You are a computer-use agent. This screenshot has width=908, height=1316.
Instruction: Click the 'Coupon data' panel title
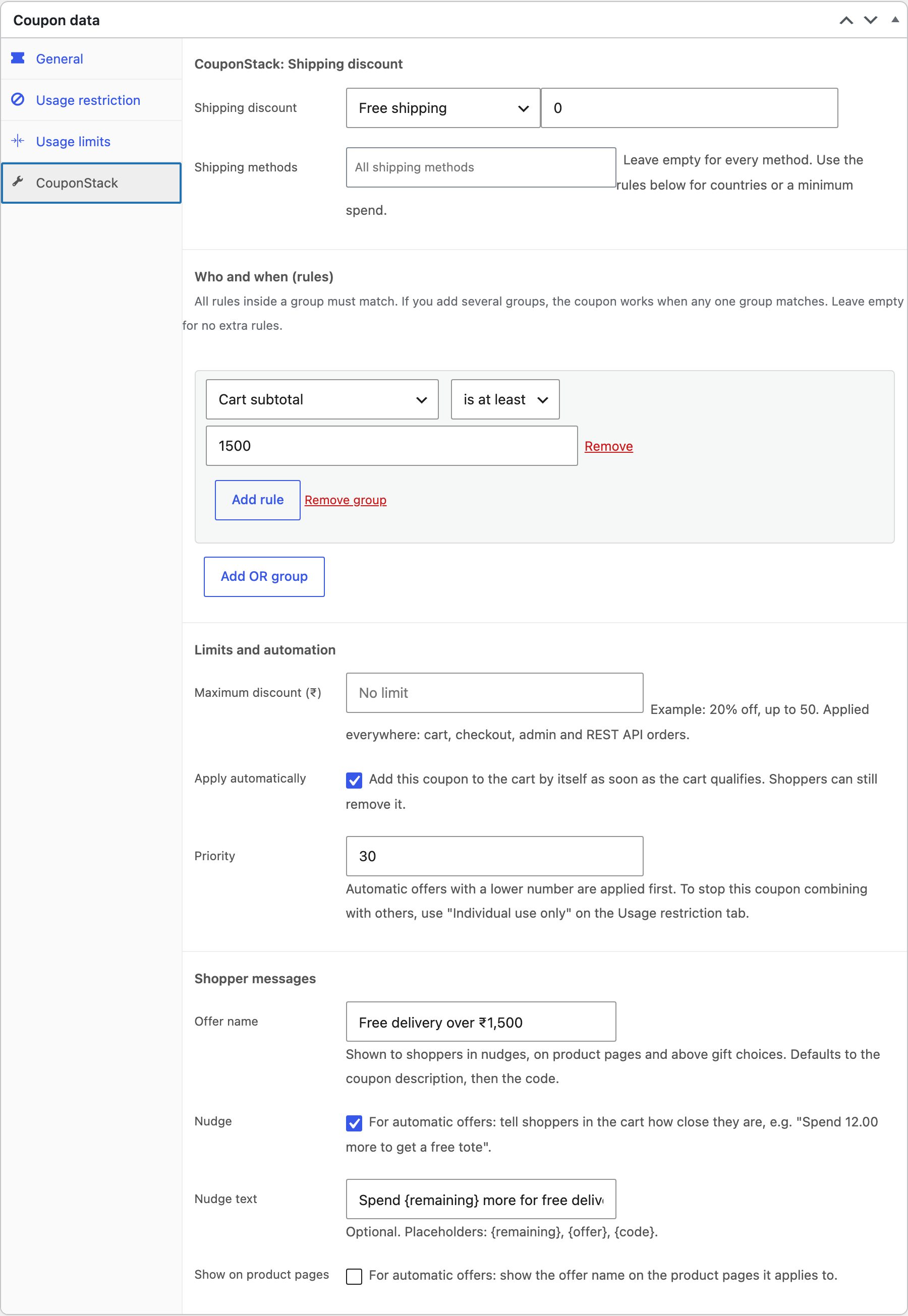(56, 21)
